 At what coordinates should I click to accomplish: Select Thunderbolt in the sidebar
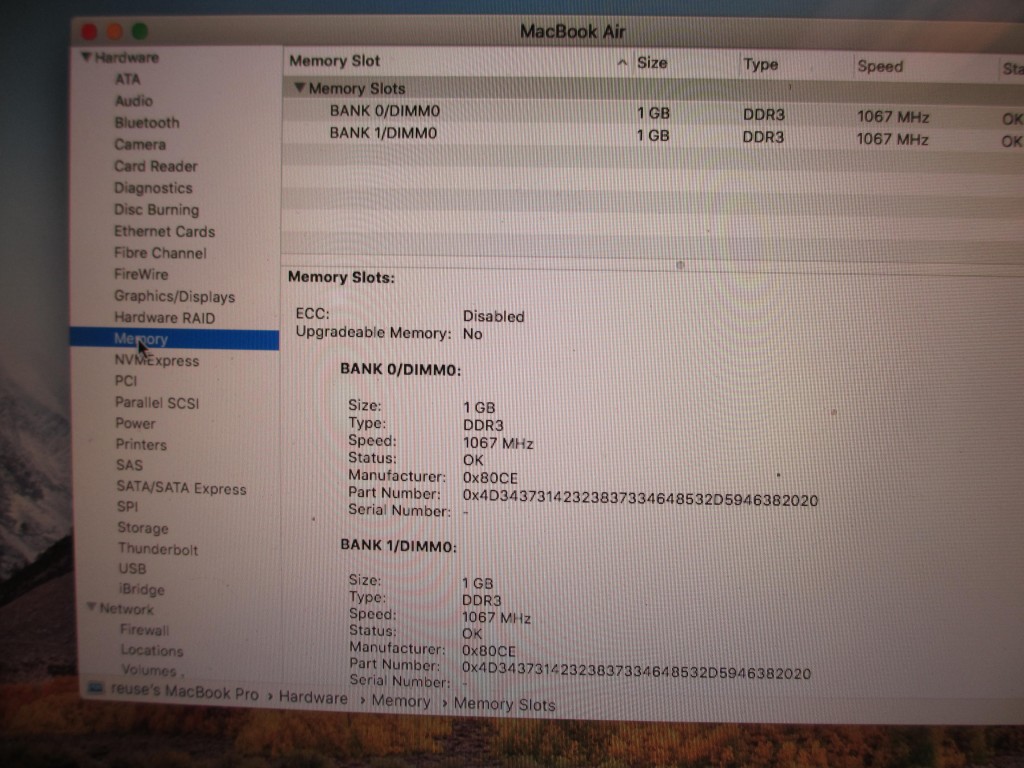point(158,549)
